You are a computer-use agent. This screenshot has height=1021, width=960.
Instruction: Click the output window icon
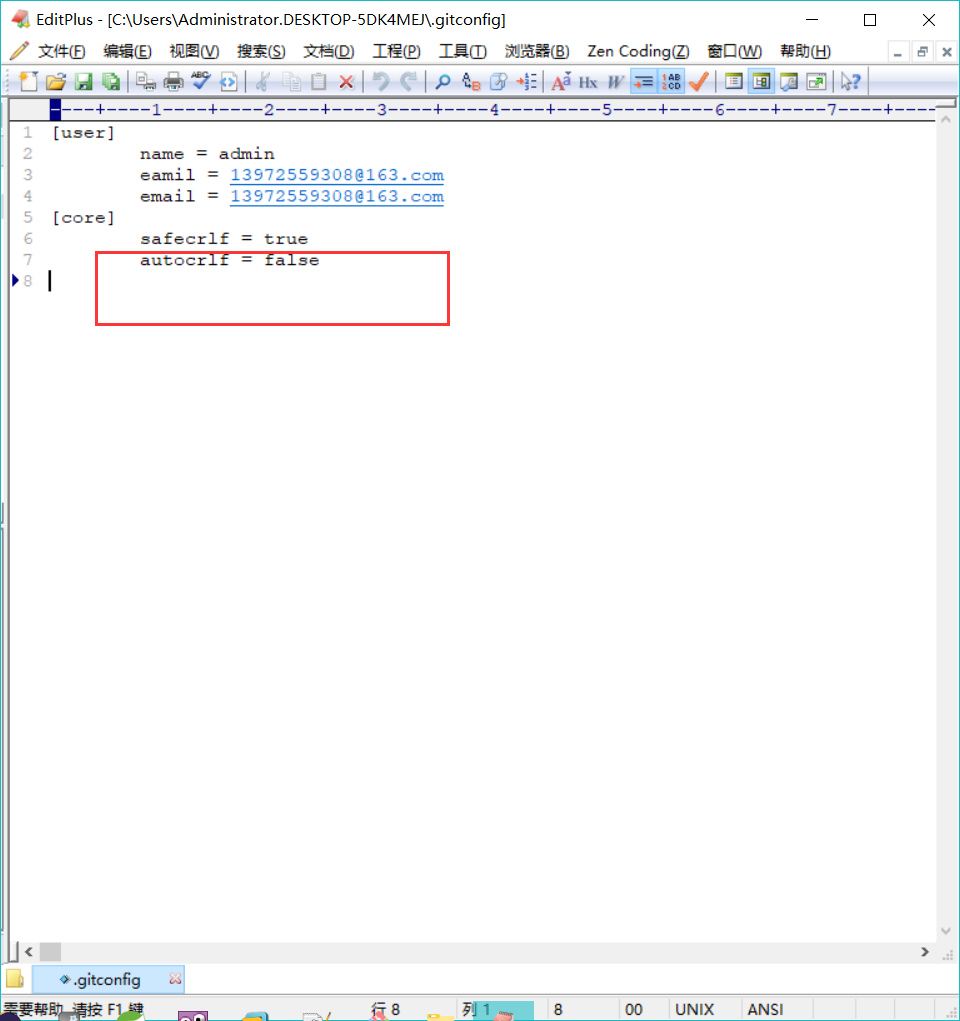789,81
